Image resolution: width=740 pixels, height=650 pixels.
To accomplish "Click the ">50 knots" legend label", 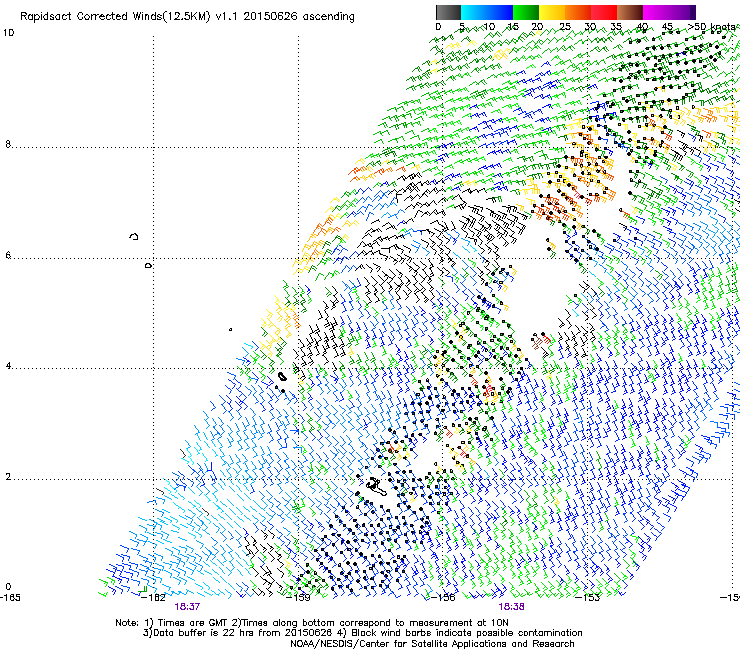I will (712, 26).
